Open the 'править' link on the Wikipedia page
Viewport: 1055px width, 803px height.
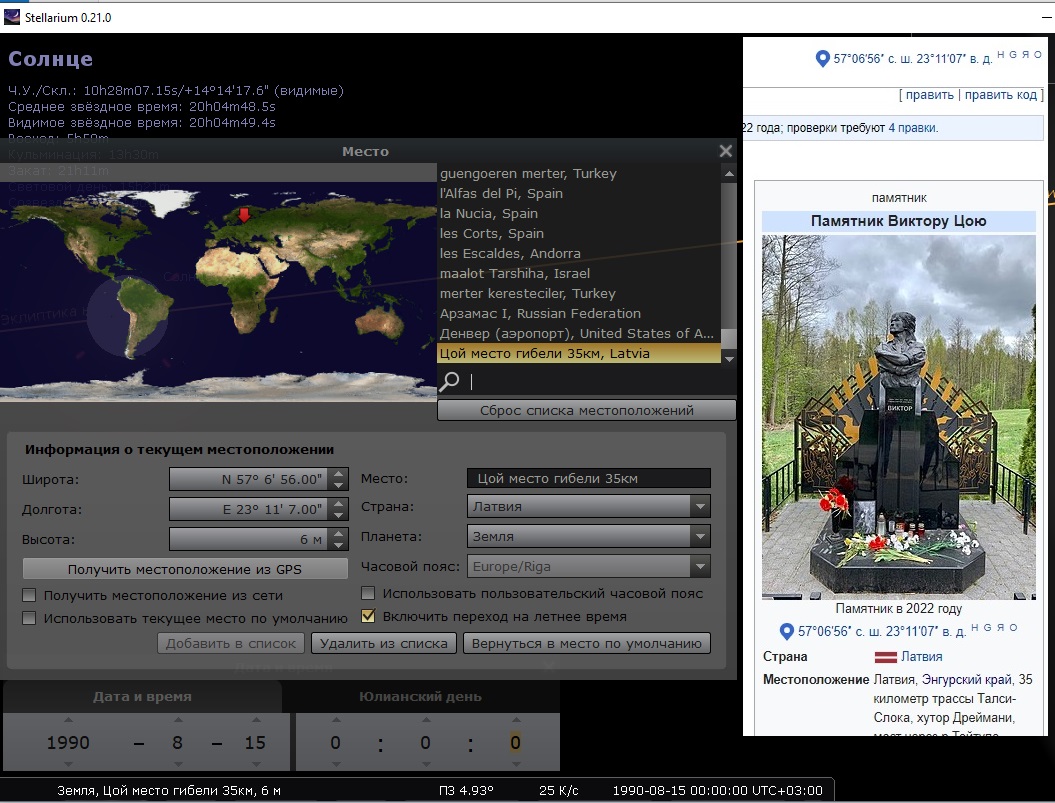(x=930, y=95)
